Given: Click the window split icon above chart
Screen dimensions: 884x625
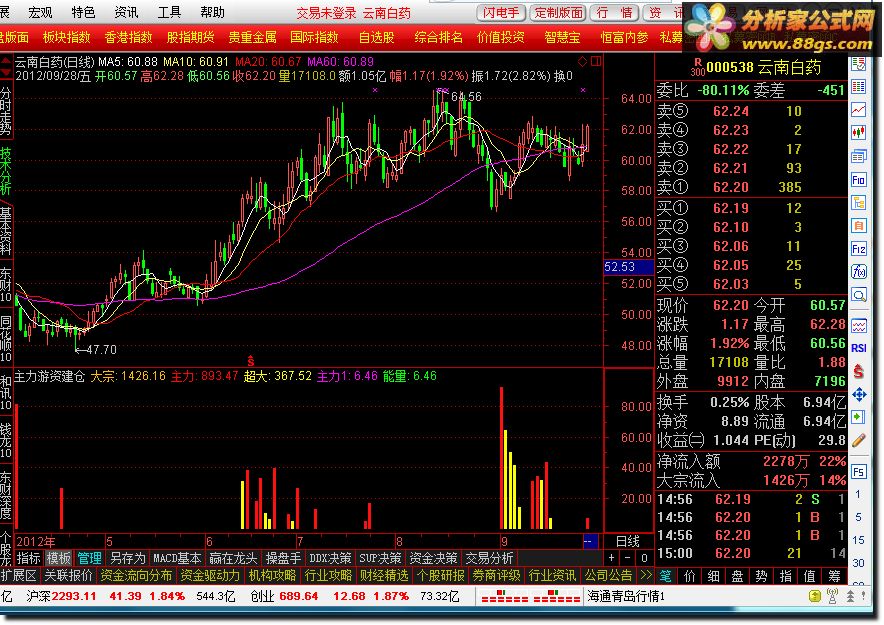Looking at the screenshot, I should [596, 61].
